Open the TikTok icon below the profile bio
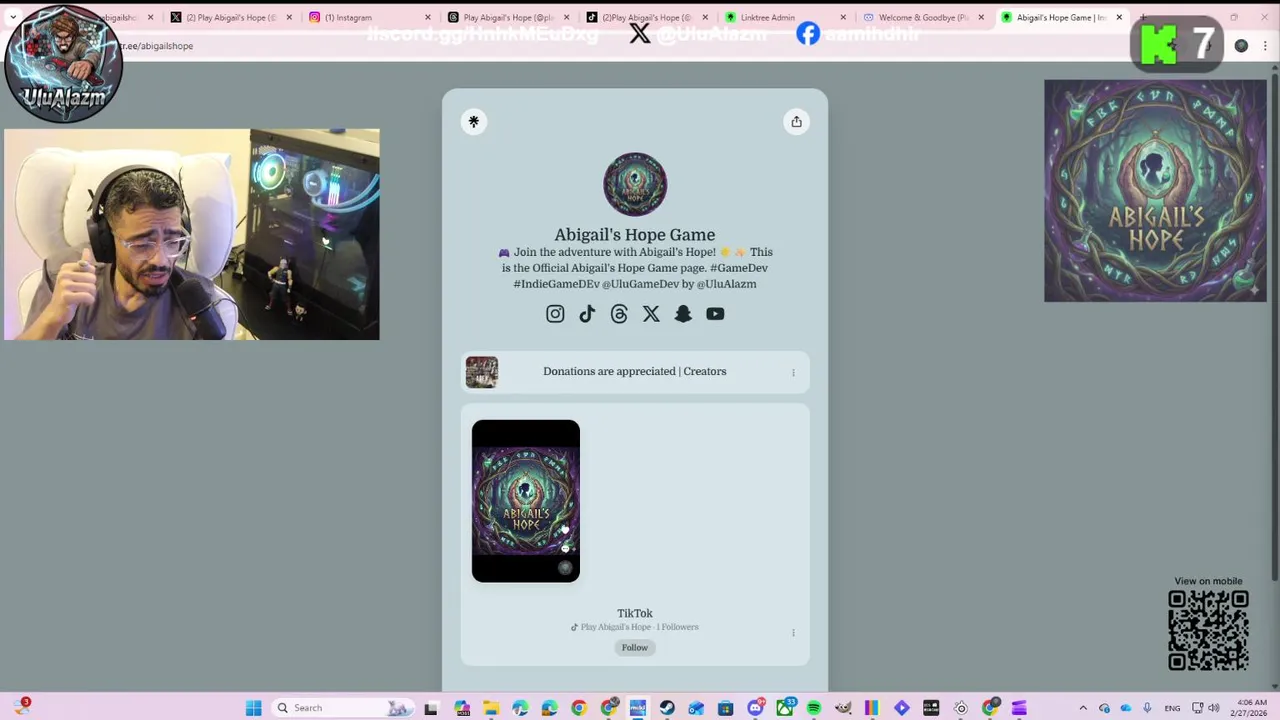Image resolution: width=1280 pixels, height=720 pixels. (587, 314)
